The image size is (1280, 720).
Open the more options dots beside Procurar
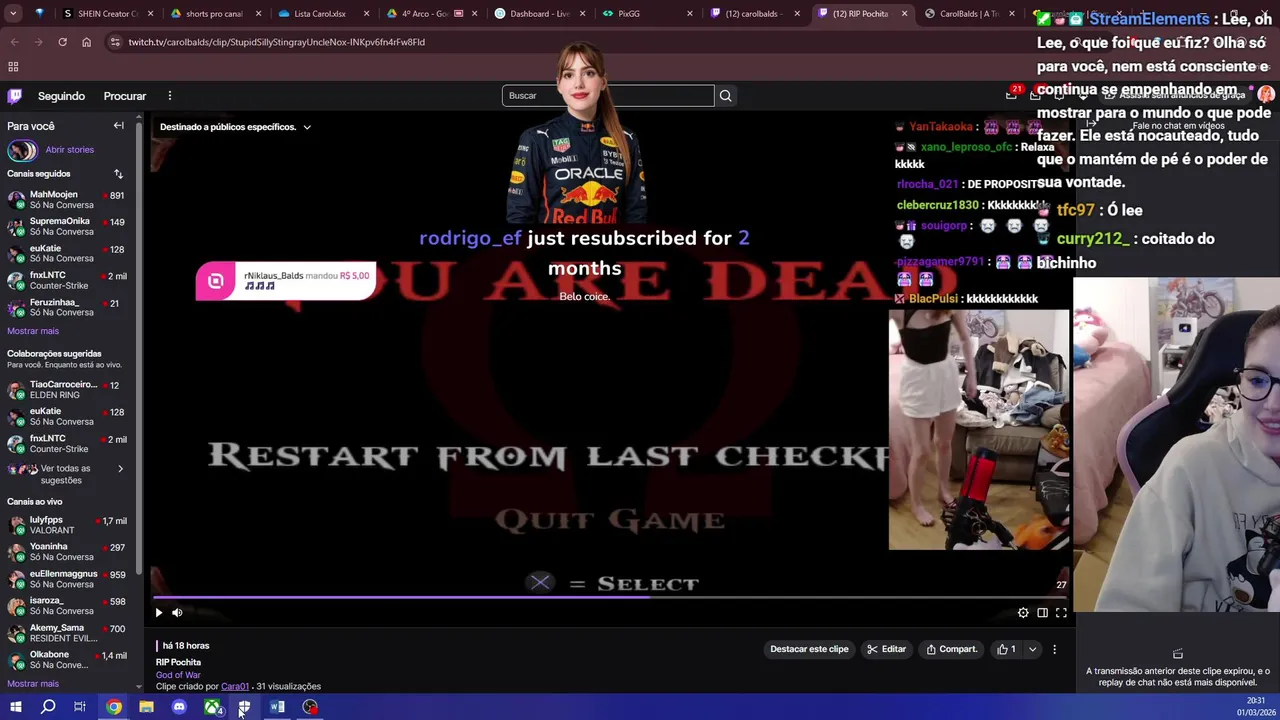click(x=170, y=96)
